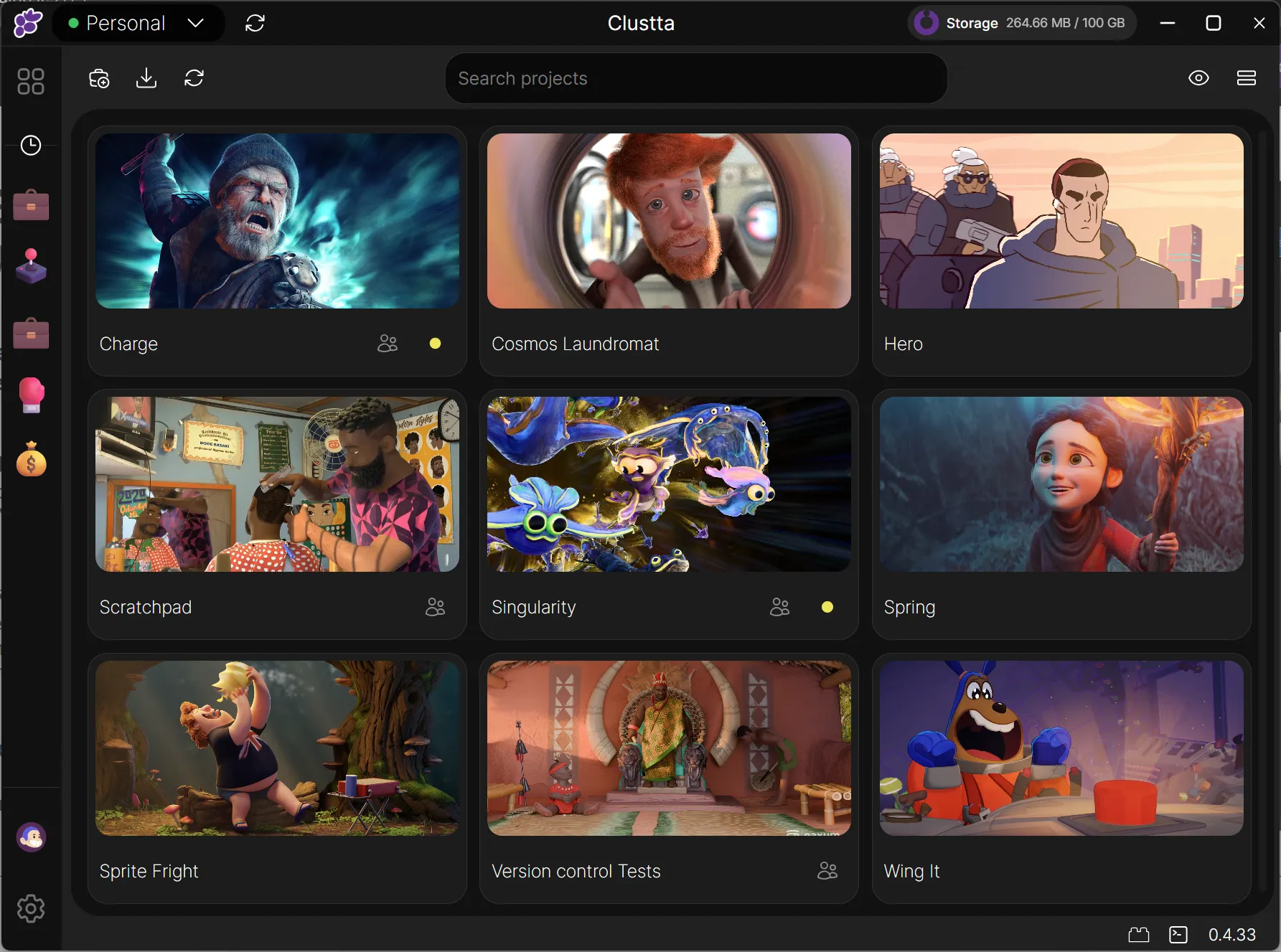
Task: Click the yellow status dot on Singularity
Action: 827,607
